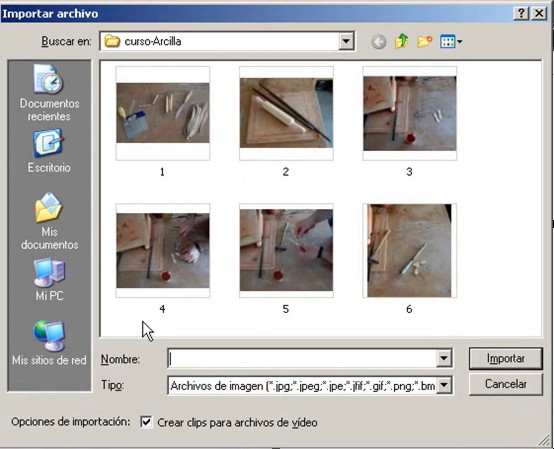Click the back navigation arrow icon
The width and height of the screenshot is (554, 449).
[378, 42]
